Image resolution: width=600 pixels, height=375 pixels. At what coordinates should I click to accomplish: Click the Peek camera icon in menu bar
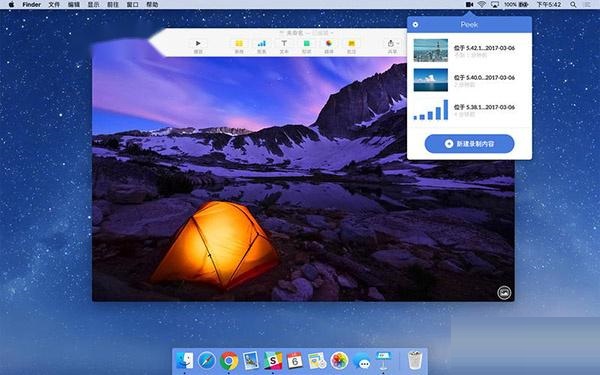469,5
